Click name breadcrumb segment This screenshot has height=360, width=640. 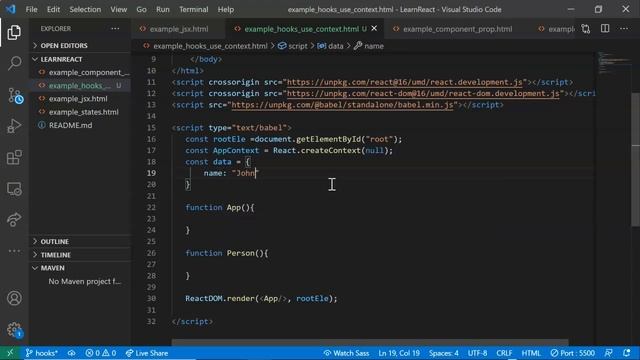369,46
